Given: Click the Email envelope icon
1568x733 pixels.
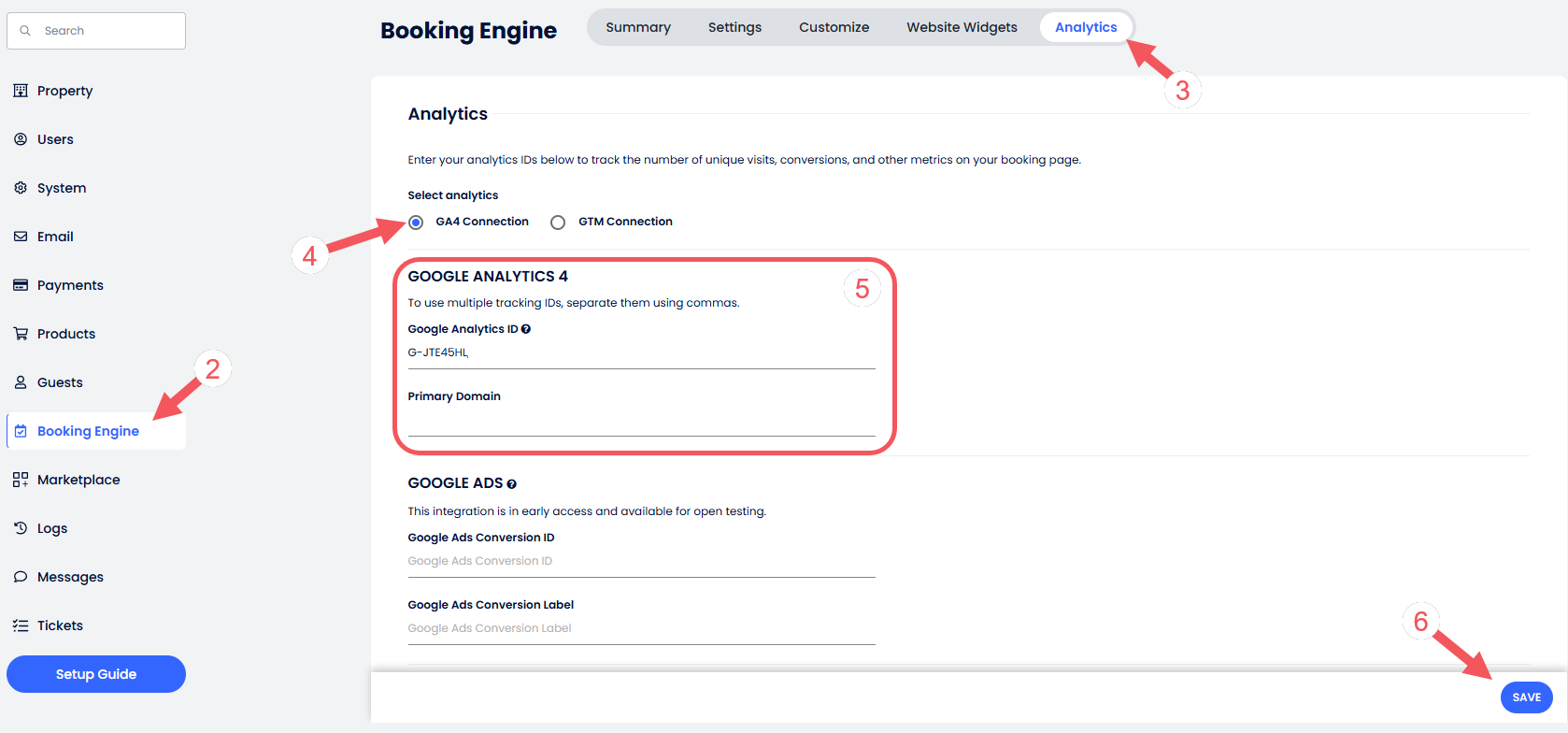Looking at the screenshot, I should (x=21, y=237).
